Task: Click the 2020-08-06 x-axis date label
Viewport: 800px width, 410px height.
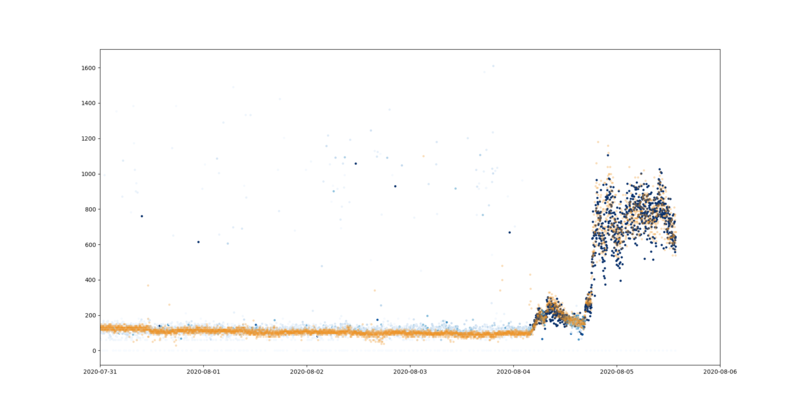Action: [720, 372]
